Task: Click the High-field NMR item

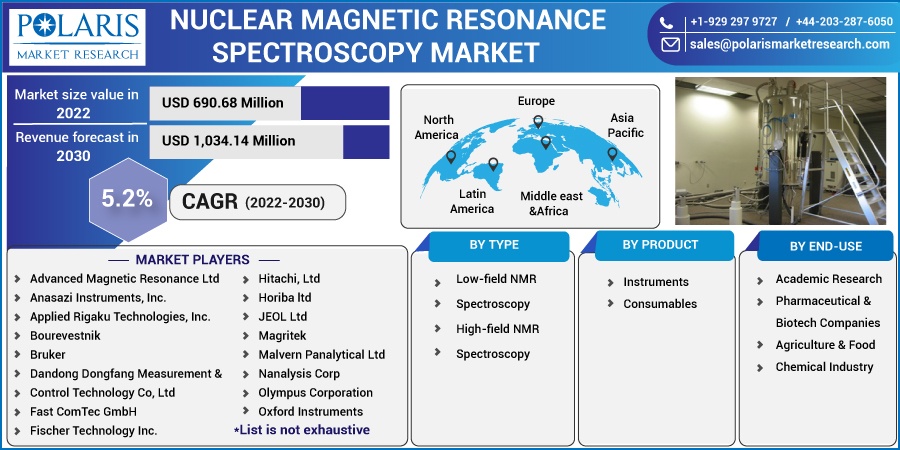Action: coord(497,329)
